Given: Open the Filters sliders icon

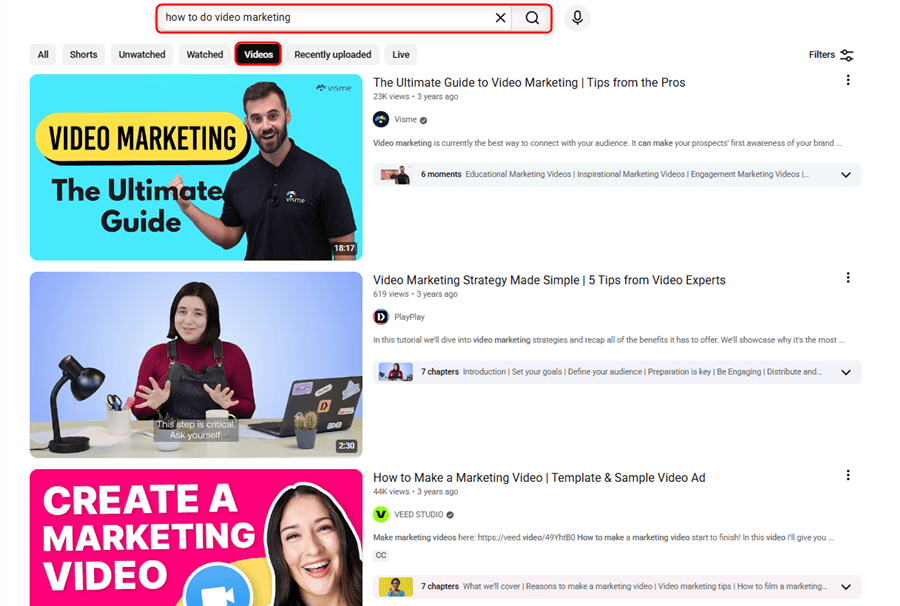Looking at the screenshot, I should 847,55.
